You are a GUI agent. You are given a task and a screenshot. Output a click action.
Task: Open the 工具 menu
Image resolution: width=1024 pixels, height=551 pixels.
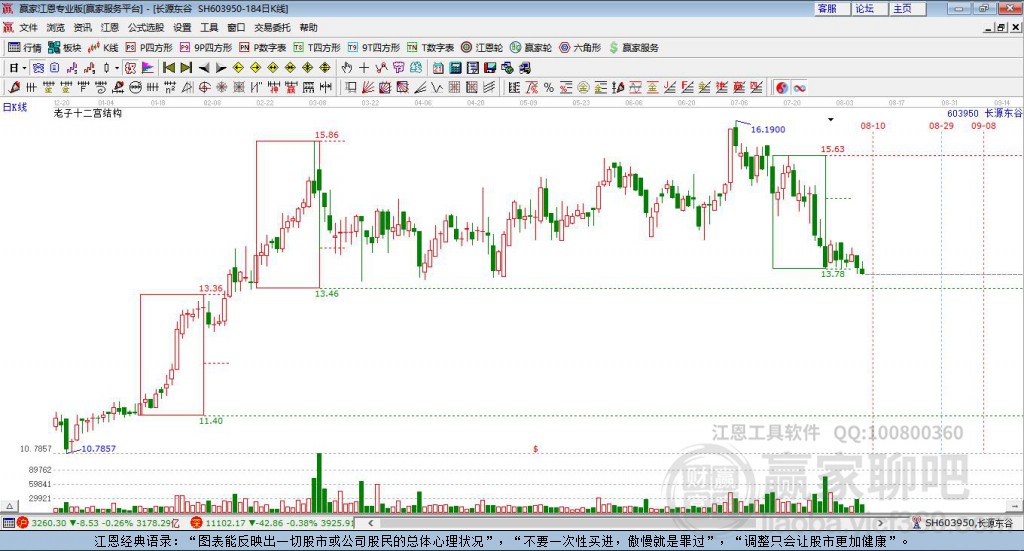(209, 27)
